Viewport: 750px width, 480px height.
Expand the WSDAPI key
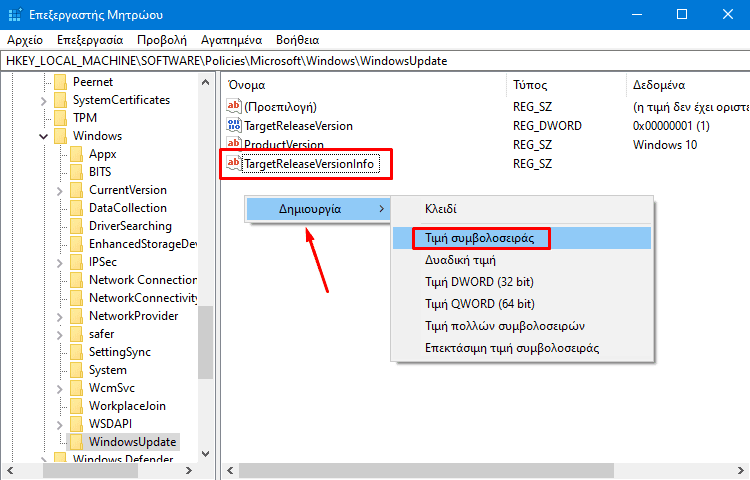(59, 425)
